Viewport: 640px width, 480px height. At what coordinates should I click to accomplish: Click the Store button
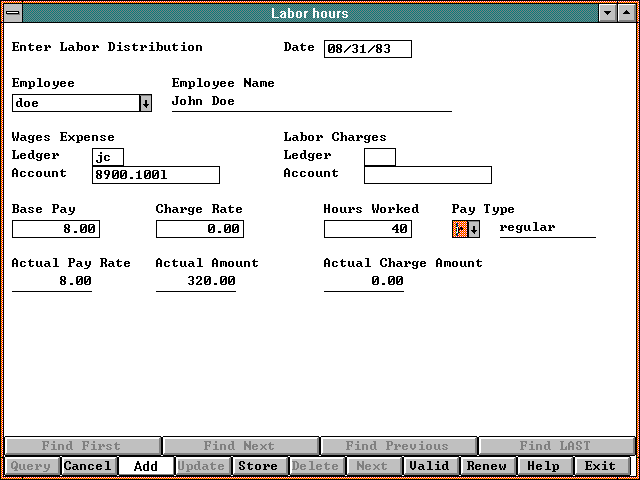point(258,466)
